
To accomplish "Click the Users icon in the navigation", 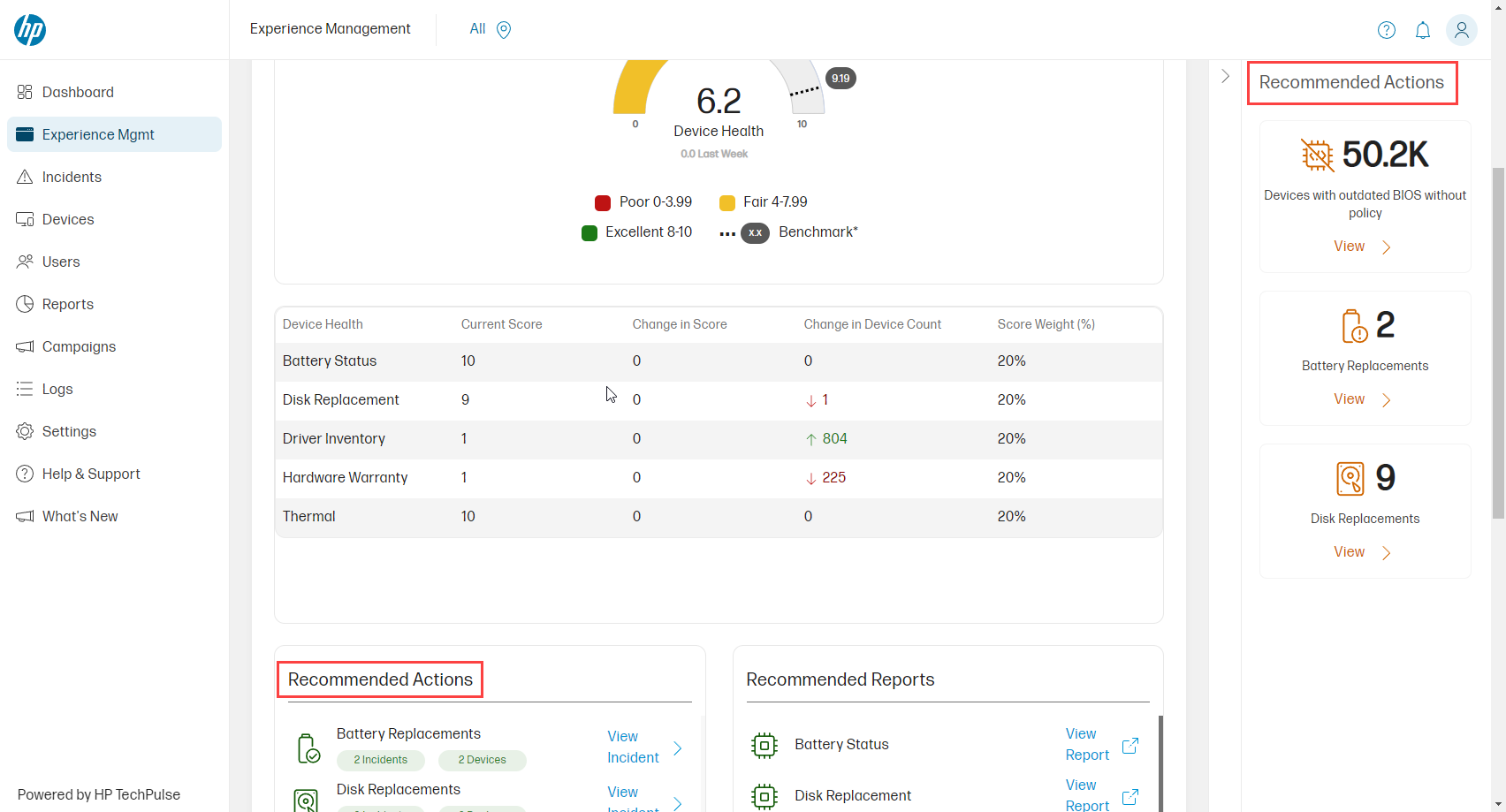I will pos(26,262).
